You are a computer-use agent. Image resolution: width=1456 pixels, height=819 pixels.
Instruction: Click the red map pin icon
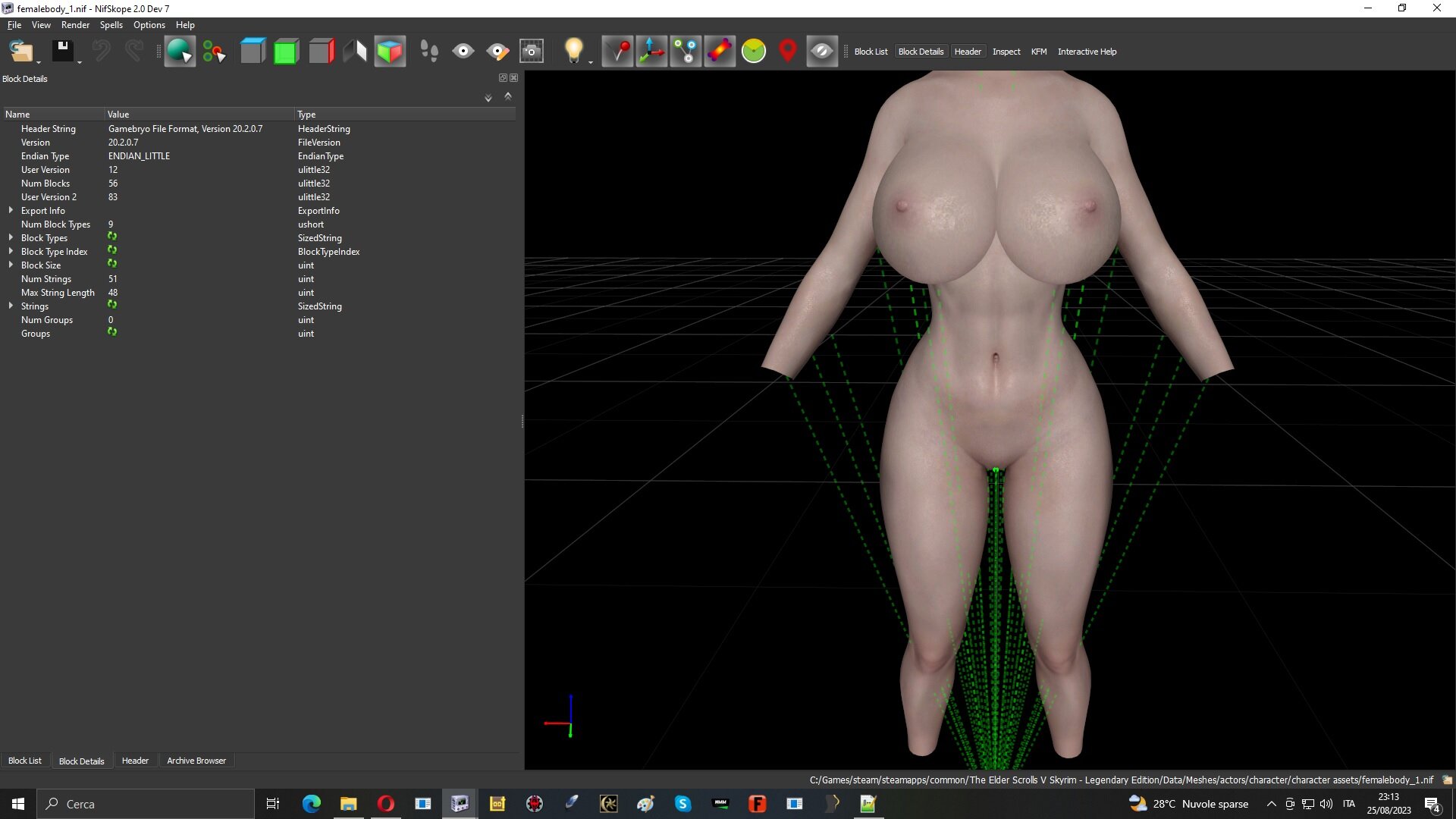[788, 52]
